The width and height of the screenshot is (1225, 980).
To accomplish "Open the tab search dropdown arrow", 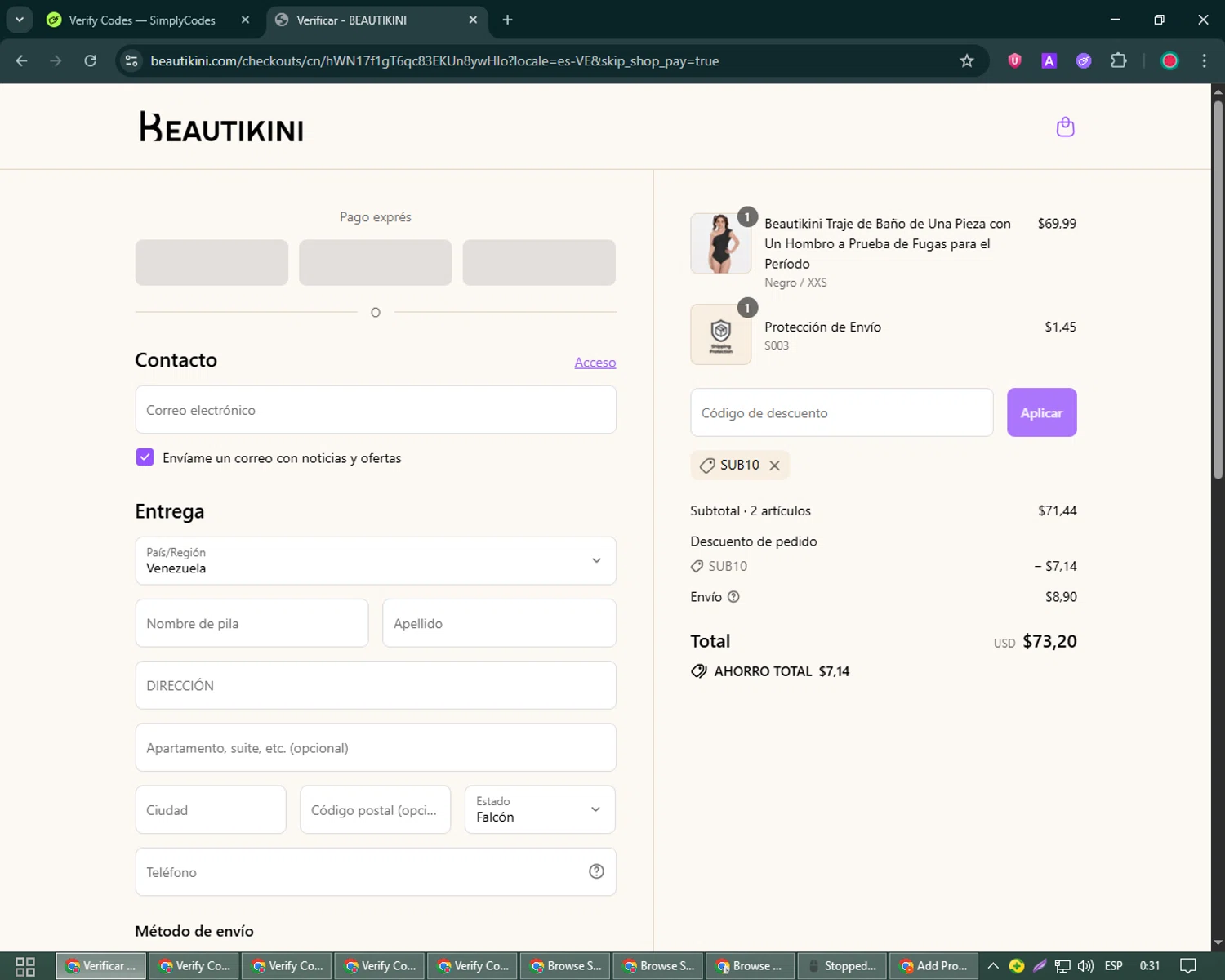I will point(19,20).
